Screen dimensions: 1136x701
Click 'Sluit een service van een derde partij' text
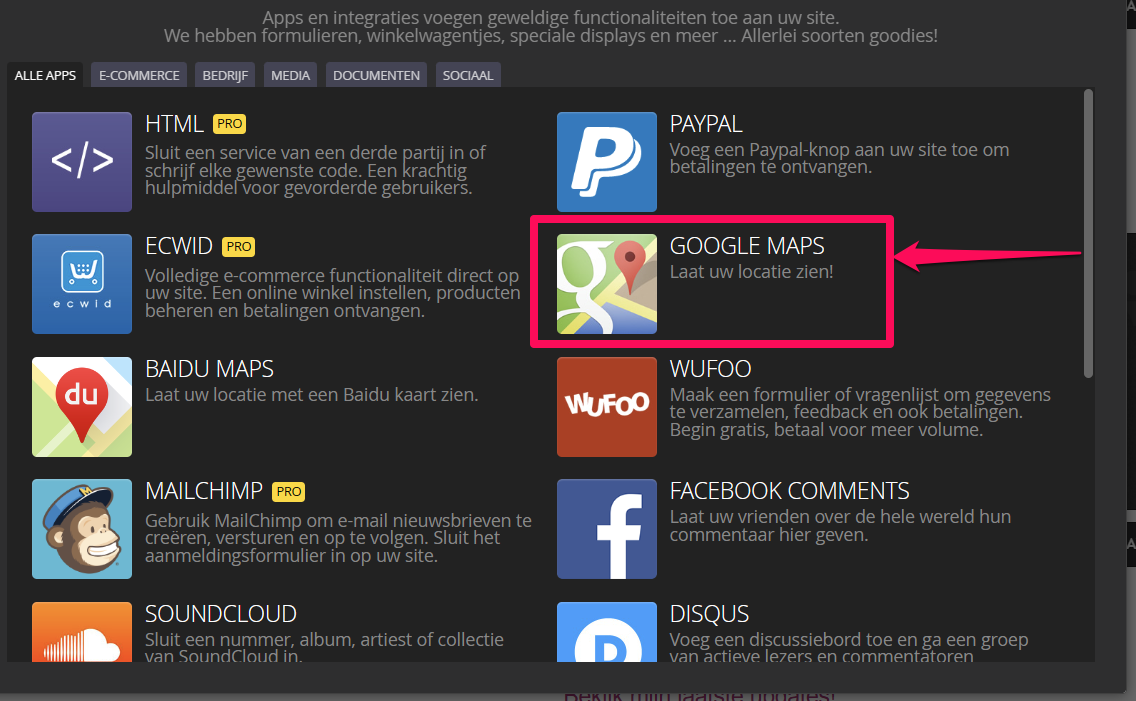315,170
